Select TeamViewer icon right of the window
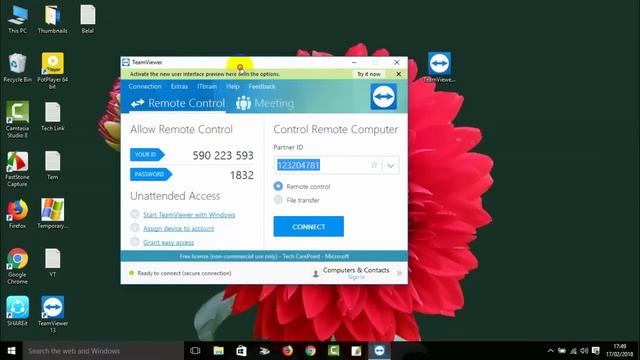The image size is (640, 360). coord(439,67)
